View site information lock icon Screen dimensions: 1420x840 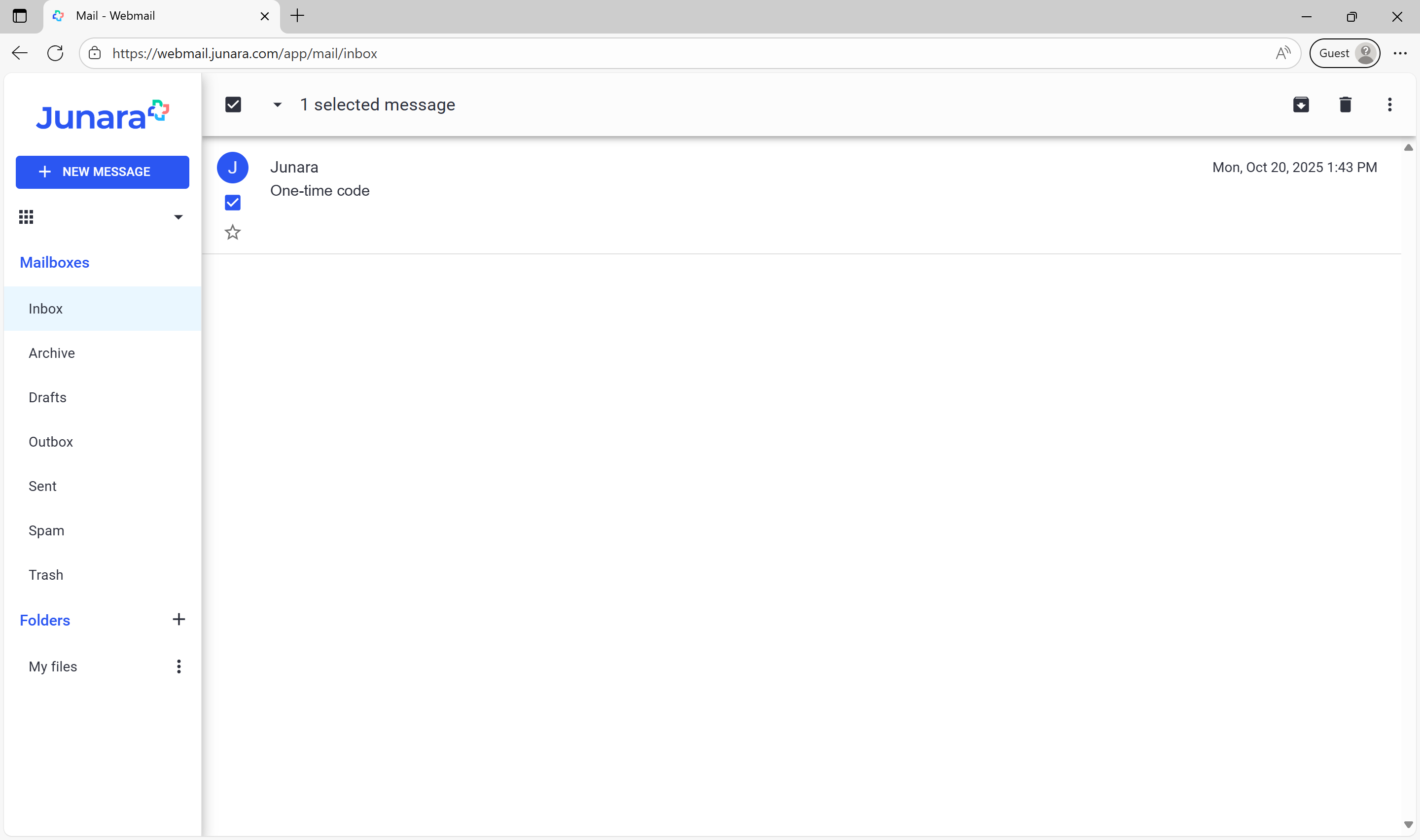coord(95,53)
